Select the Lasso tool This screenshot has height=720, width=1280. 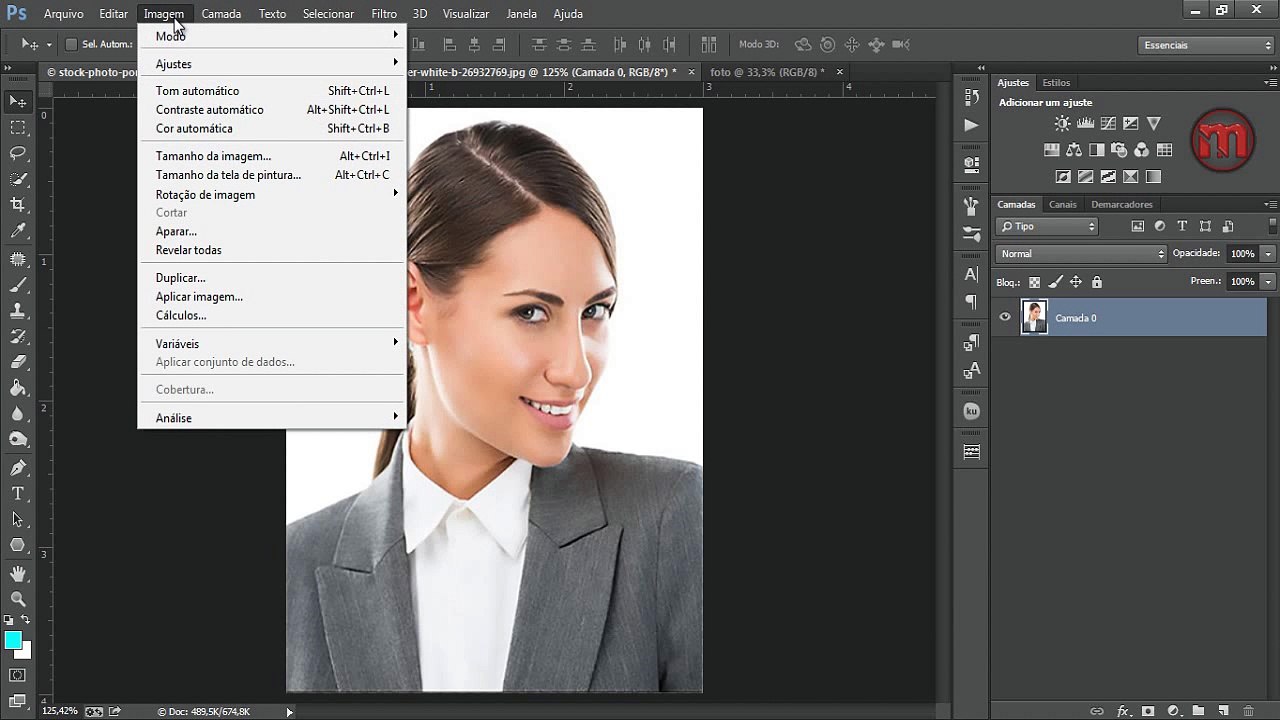point(18,153)
